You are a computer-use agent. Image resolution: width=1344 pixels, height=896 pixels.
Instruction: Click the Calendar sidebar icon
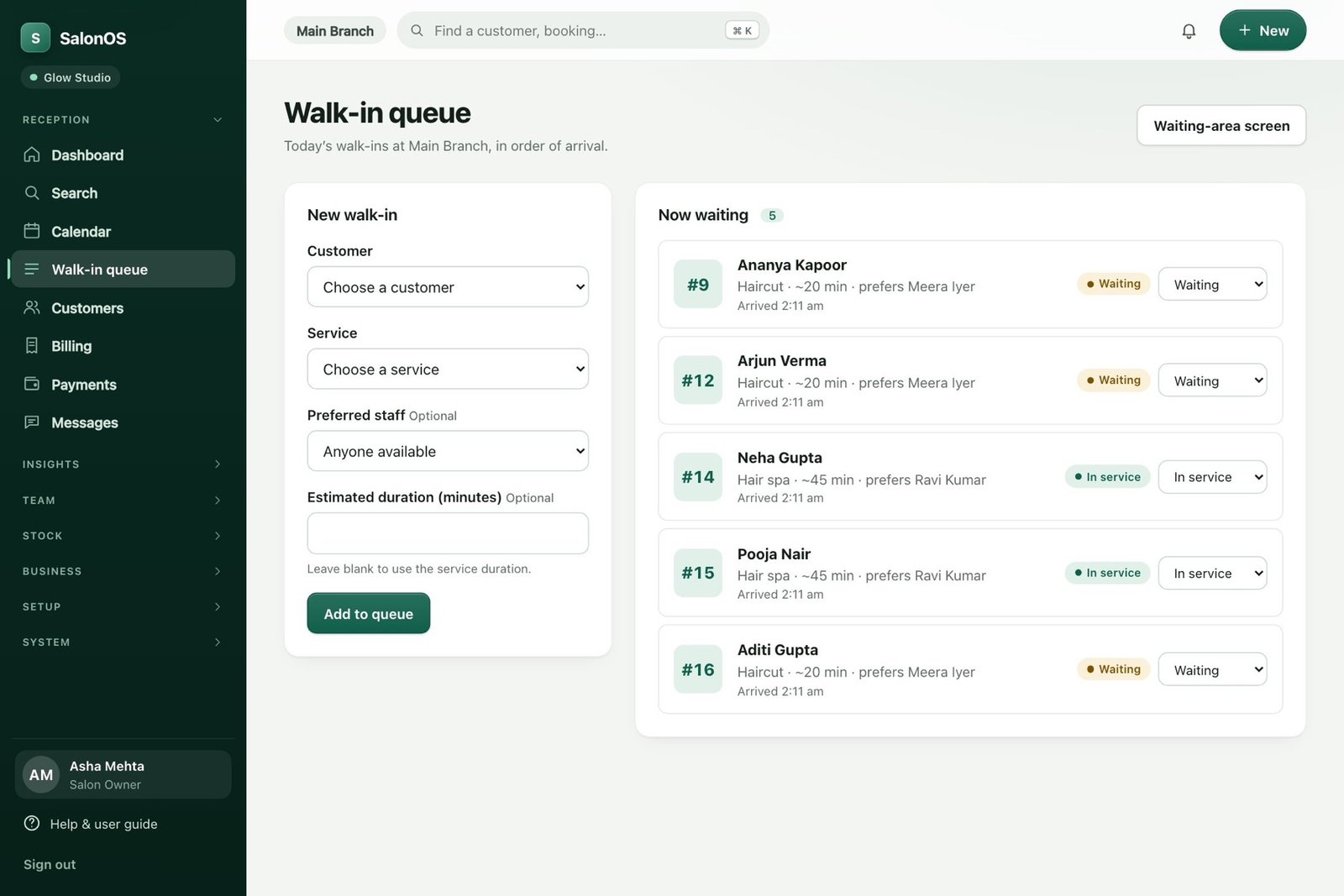click(x=32, y=231)
